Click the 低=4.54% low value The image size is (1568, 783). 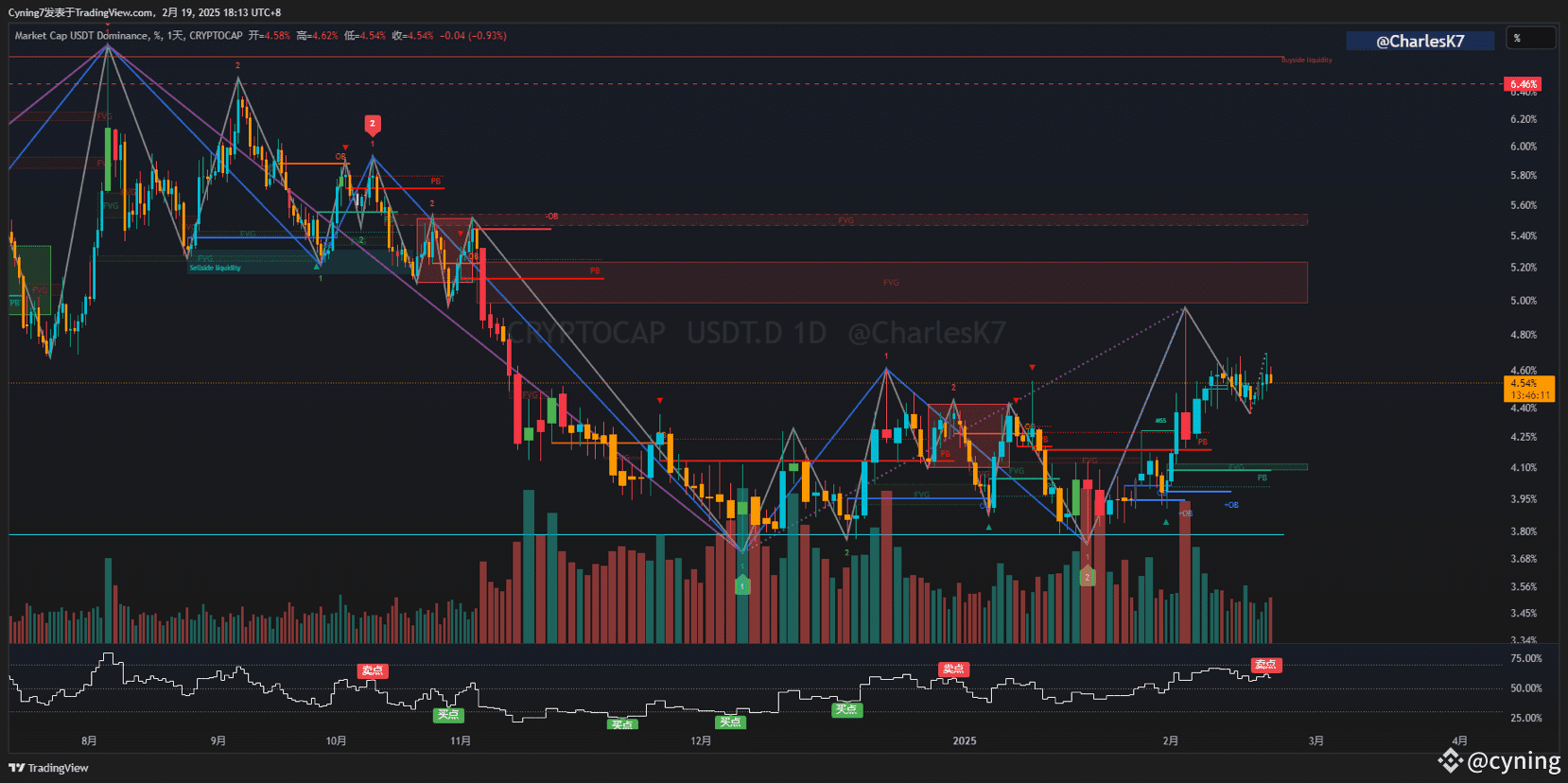(365, 36)
